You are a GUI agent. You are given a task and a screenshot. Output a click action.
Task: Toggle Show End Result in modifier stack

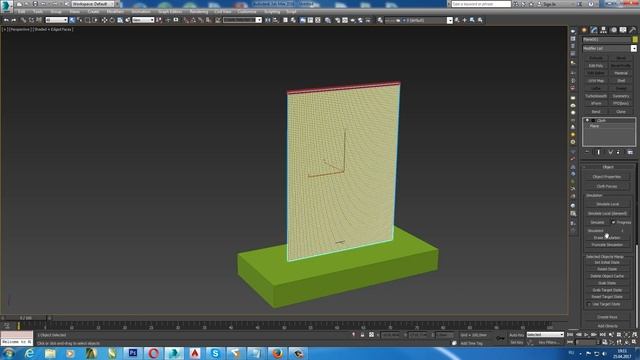598,152
